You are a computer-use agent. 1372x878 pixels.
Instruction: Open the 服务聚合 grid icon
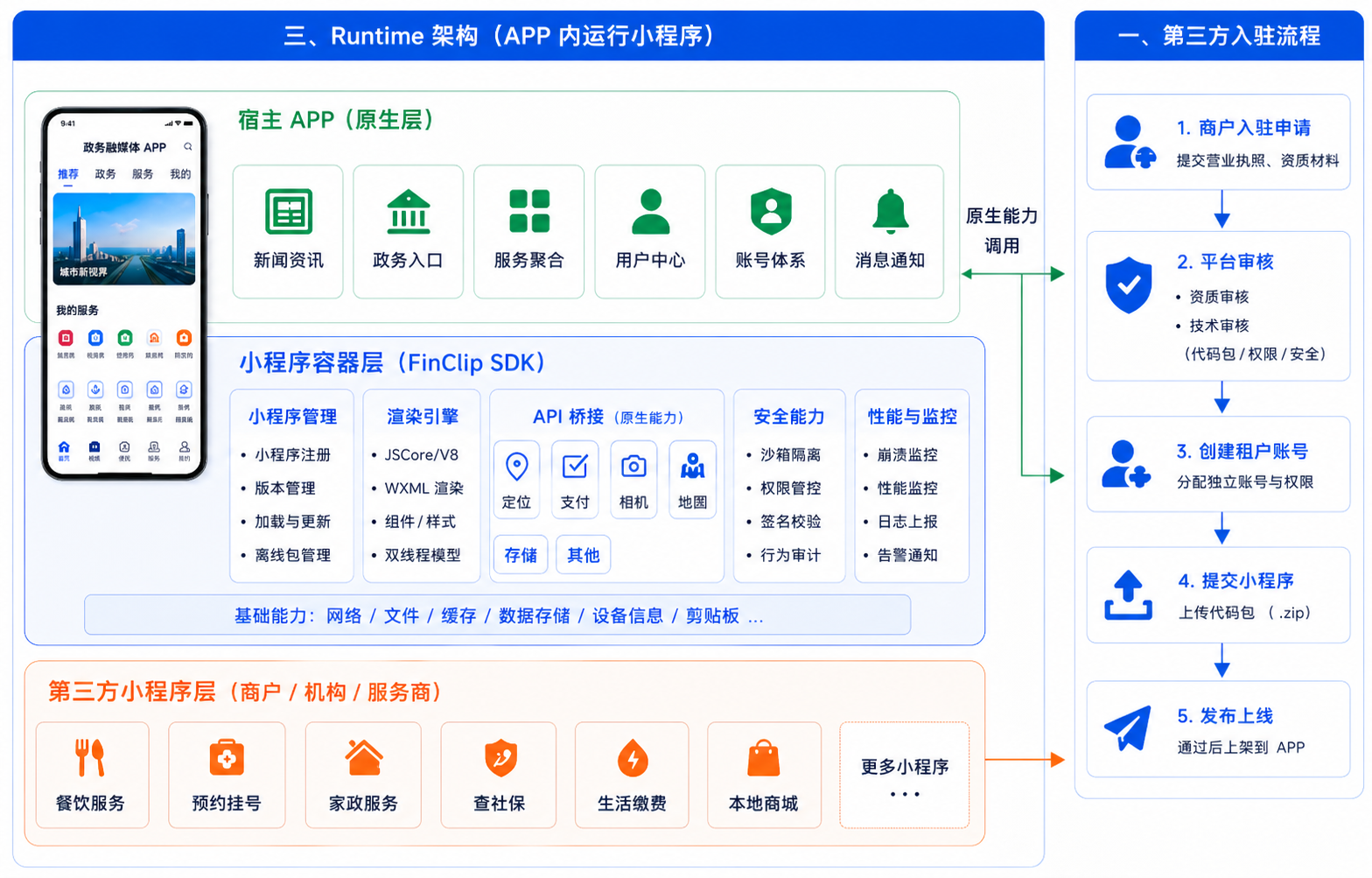(x=528, y=212)
